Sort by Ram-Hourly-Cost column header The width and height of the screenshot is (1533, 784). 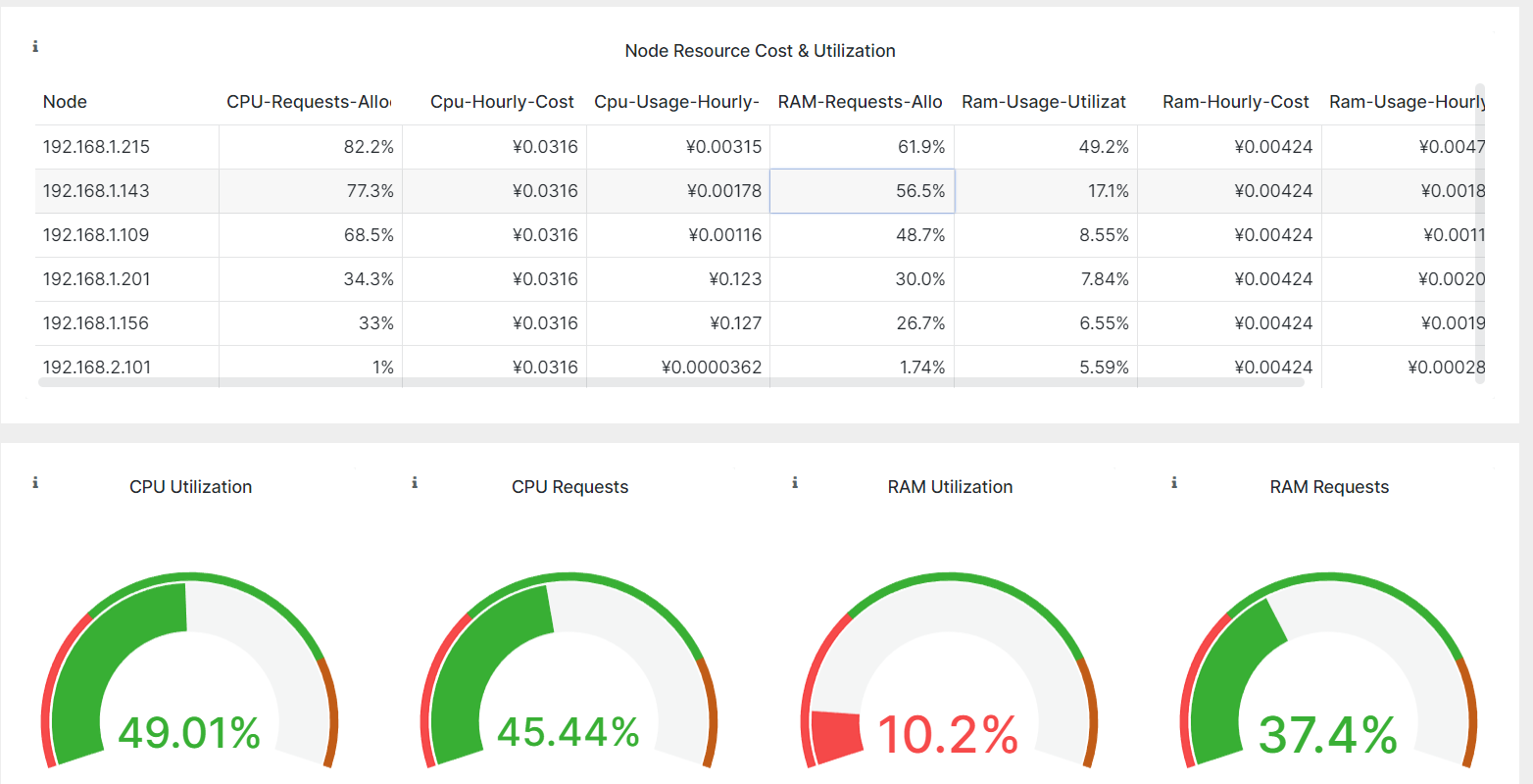1236,102
